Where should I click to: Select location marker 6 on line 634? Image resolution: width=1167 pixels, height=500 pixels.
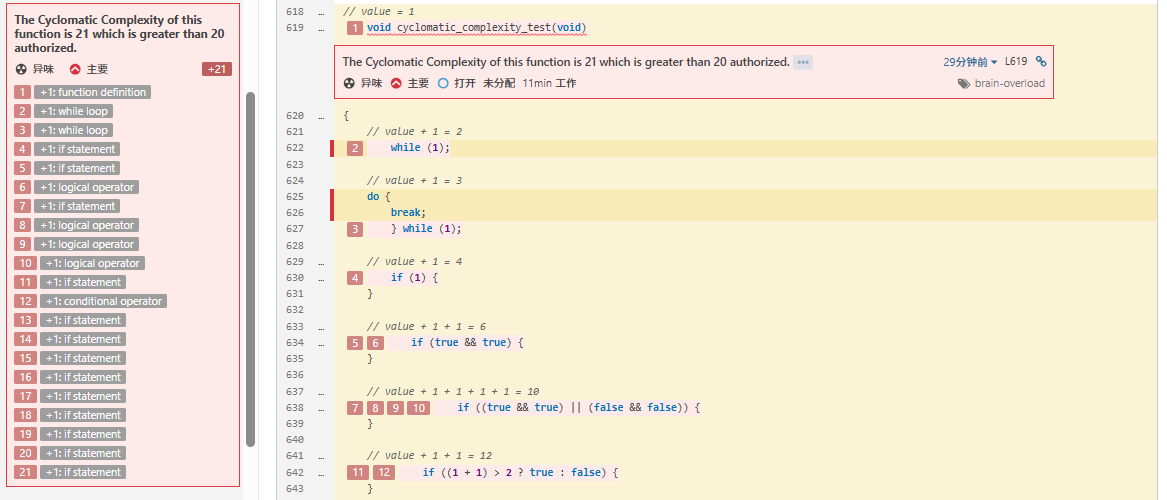point(375,342)
